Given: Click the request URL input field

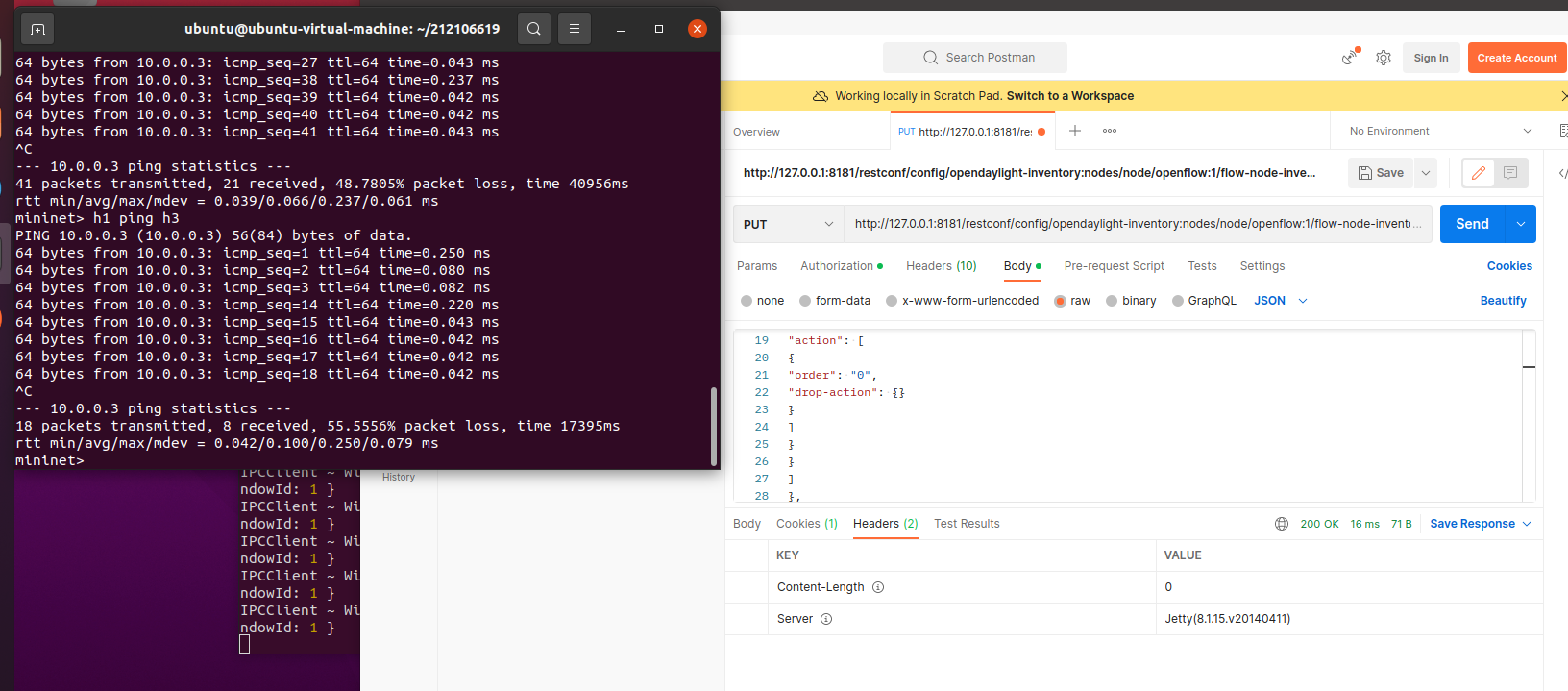Looking at the screenshot, I should (1138, 224).
